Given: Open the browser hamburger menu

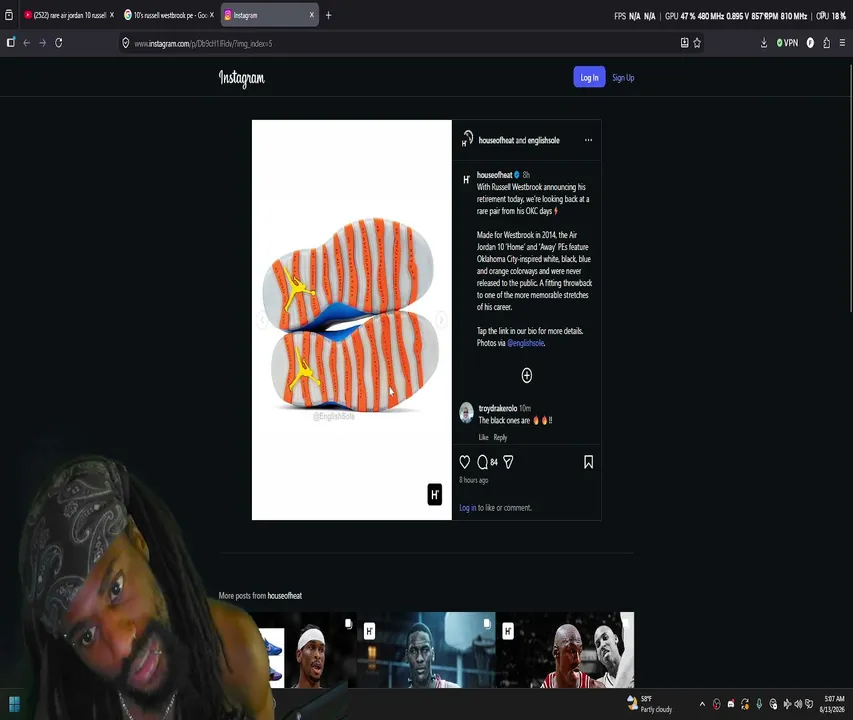Looking at the screenshot, I should [842, 43].
